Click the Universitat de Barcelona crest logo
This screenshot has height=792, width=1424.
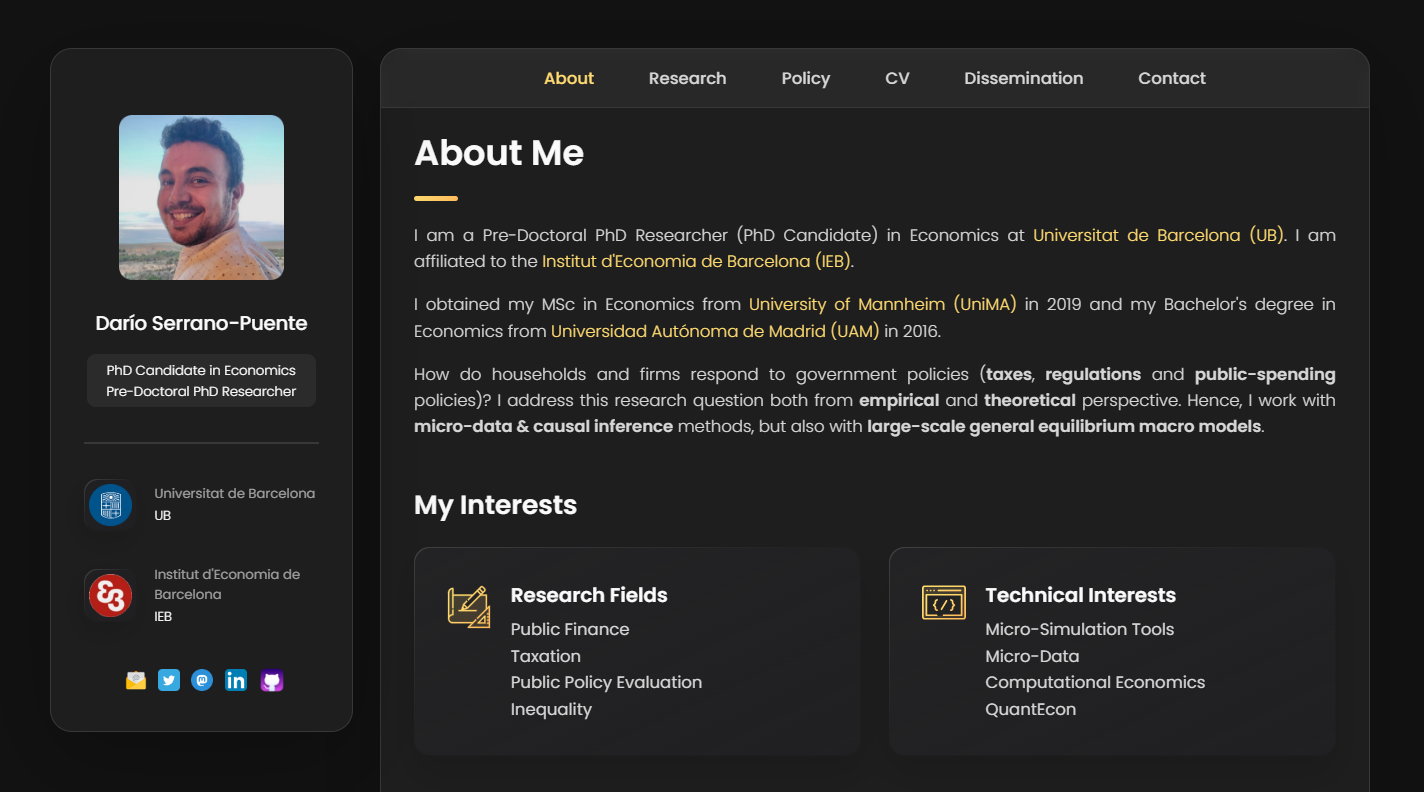110,504
